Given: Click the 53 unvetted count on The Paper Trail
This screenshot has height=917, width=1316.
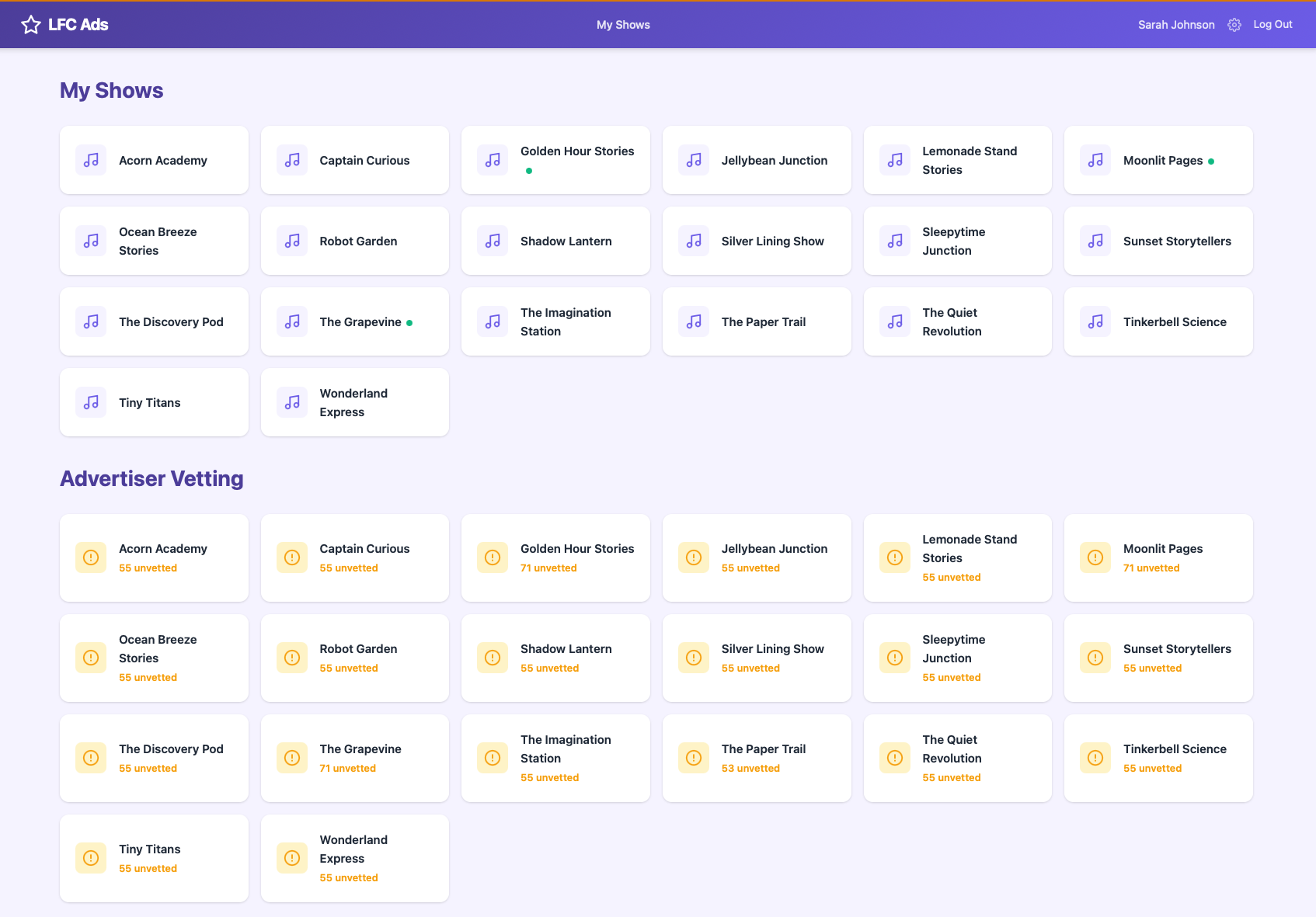Looking at the screenshot, I should coord(750,768).
